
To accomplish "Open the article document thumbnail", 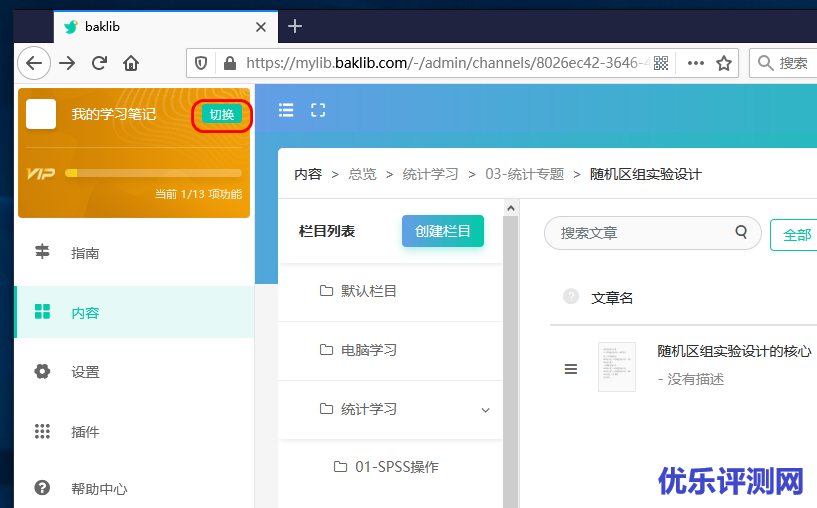I will tap(616, 367).
